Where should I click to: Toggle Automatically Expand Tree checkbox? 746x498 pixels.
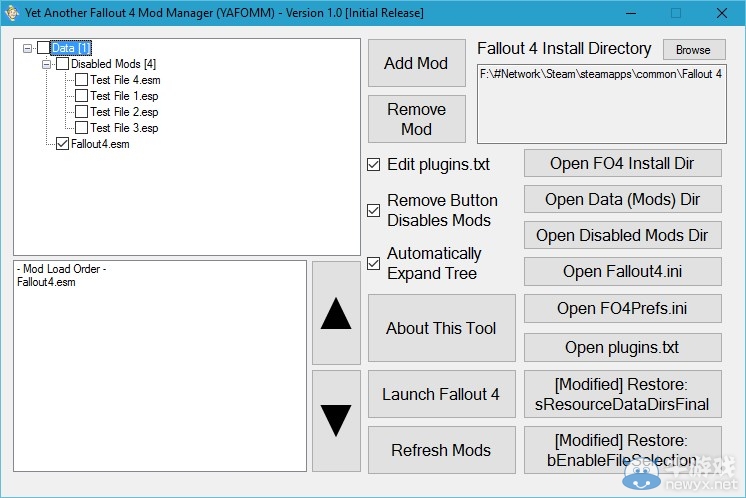(x=373, y=263)
